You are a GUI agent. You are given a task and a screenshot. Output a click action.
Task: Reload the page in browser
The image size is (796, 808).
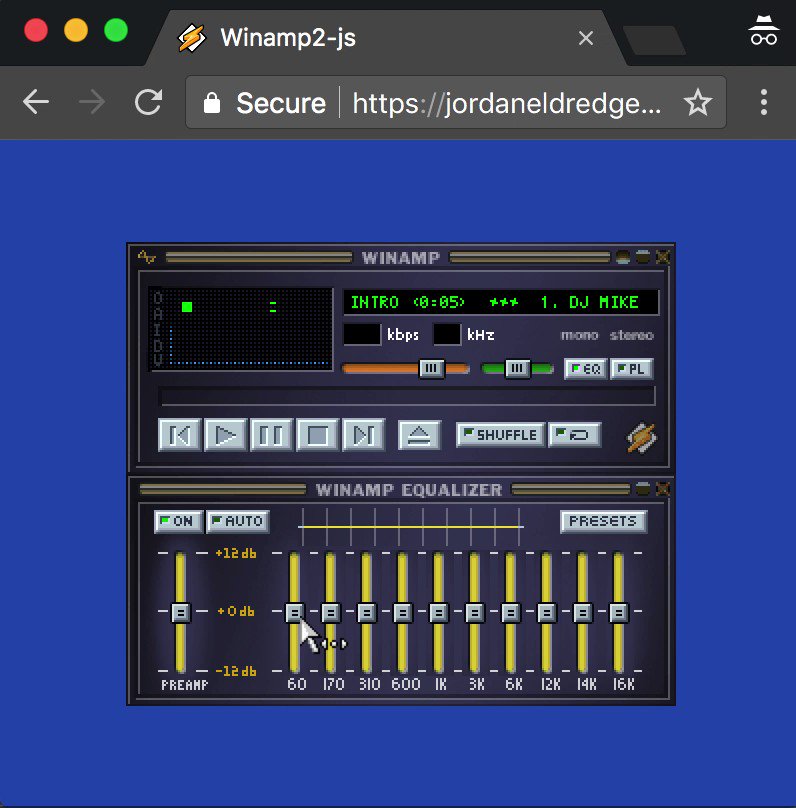coord(148,102)
